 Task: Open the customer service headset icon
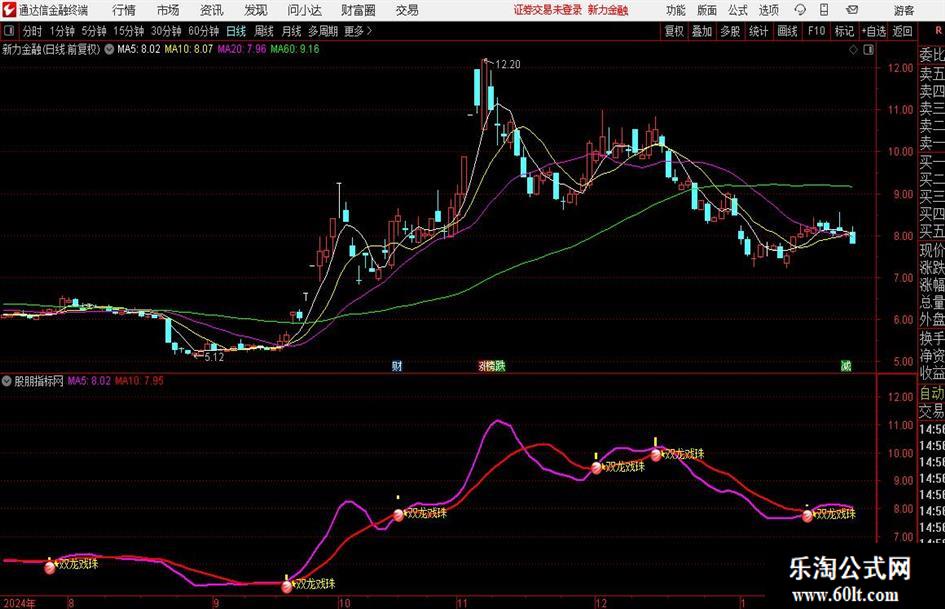[800, 10]
